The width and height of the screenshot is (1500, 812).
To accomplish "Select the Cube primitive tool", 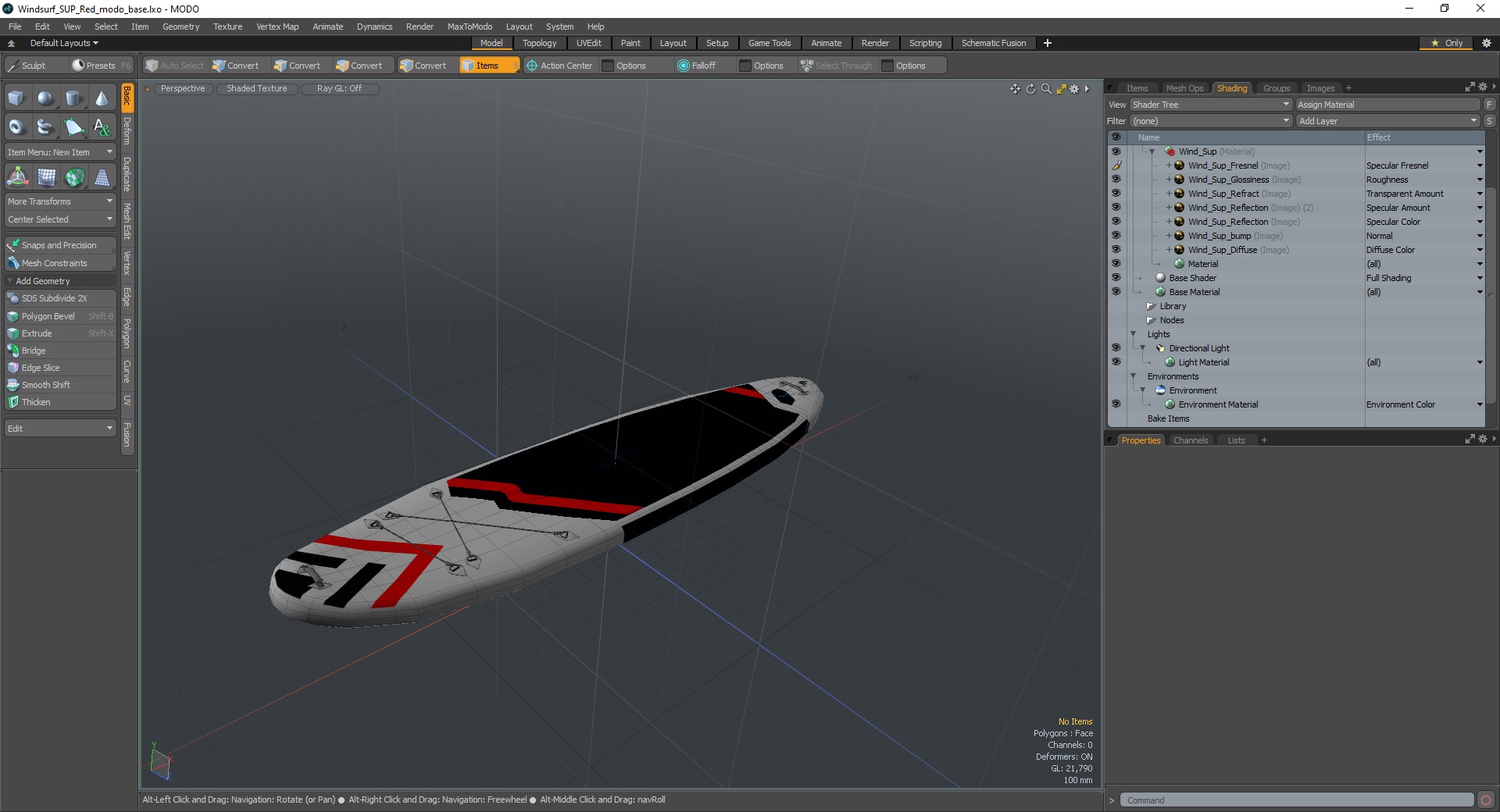I will 16,98.
